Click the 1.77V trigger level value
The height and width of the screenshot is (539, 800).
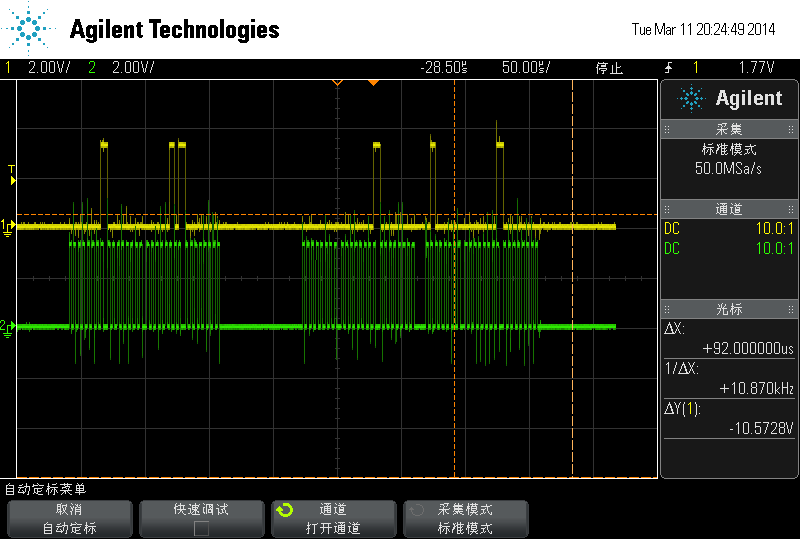[757, 67]
